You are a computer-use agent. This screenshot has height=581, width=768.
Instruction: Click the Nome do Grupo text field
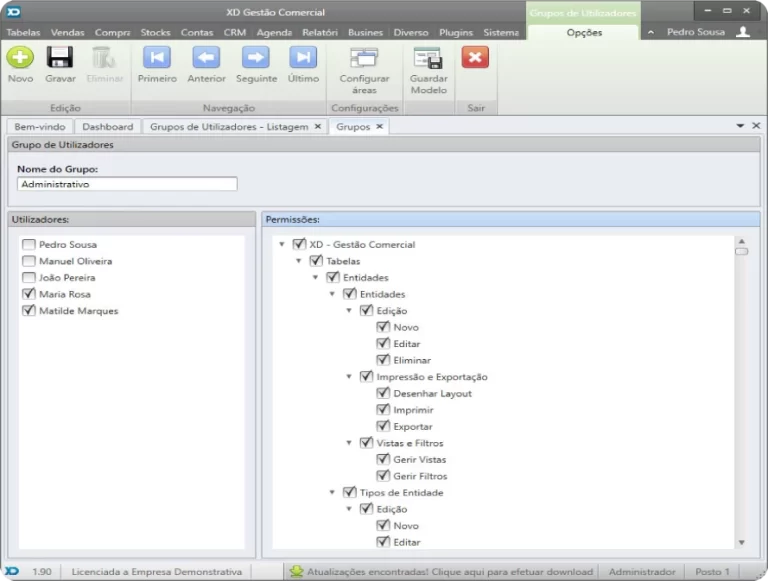127,184
